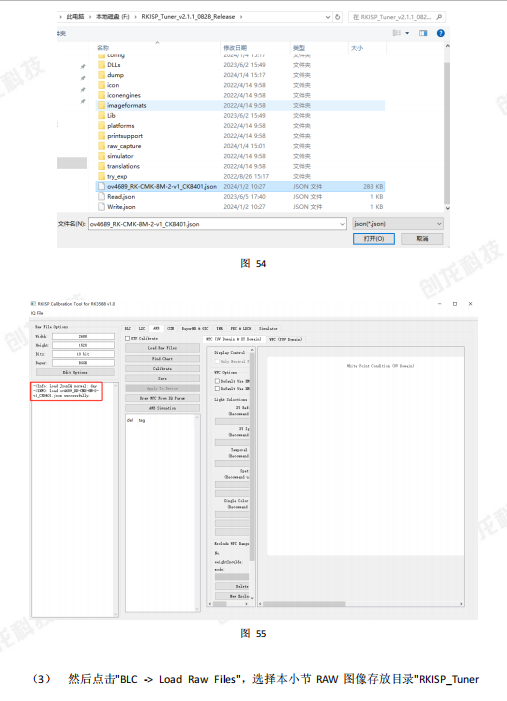The width and height of the screenshot is (507, 701).
Task: Click the view layout options icon
Action: tap(397, 33)
